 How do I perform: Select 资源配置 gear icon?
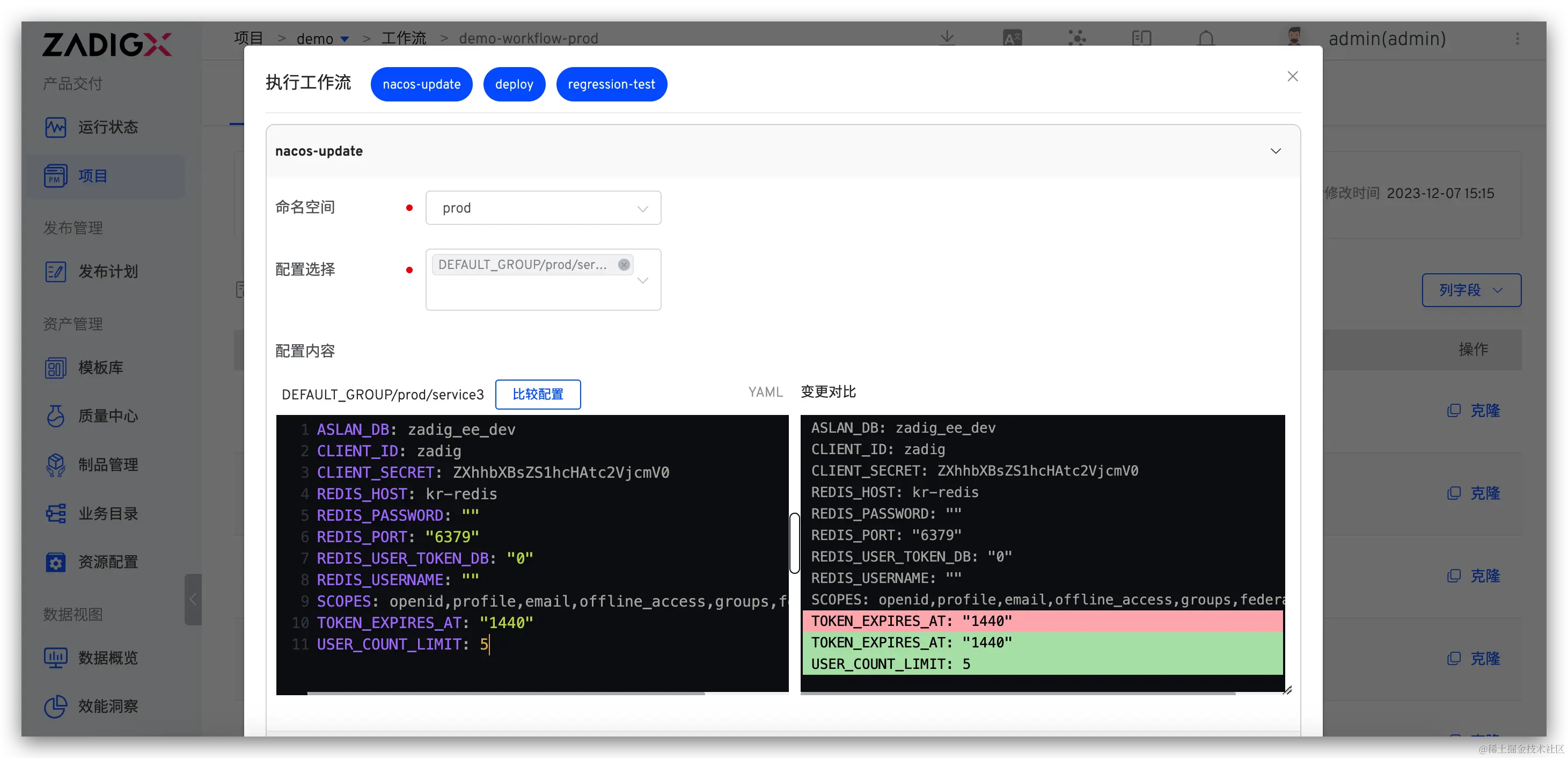(x=55, y=562)
